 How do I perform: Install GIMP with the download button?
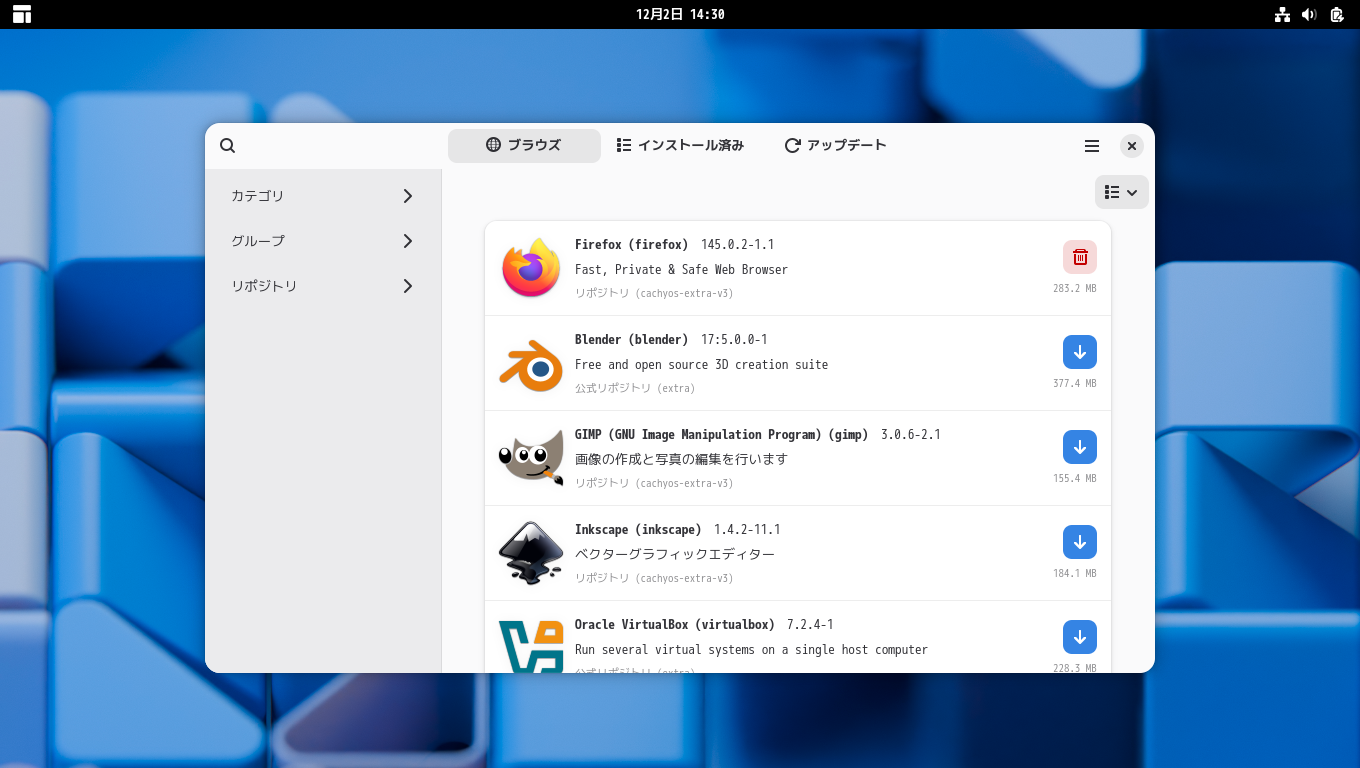[x=1080, y=447]
